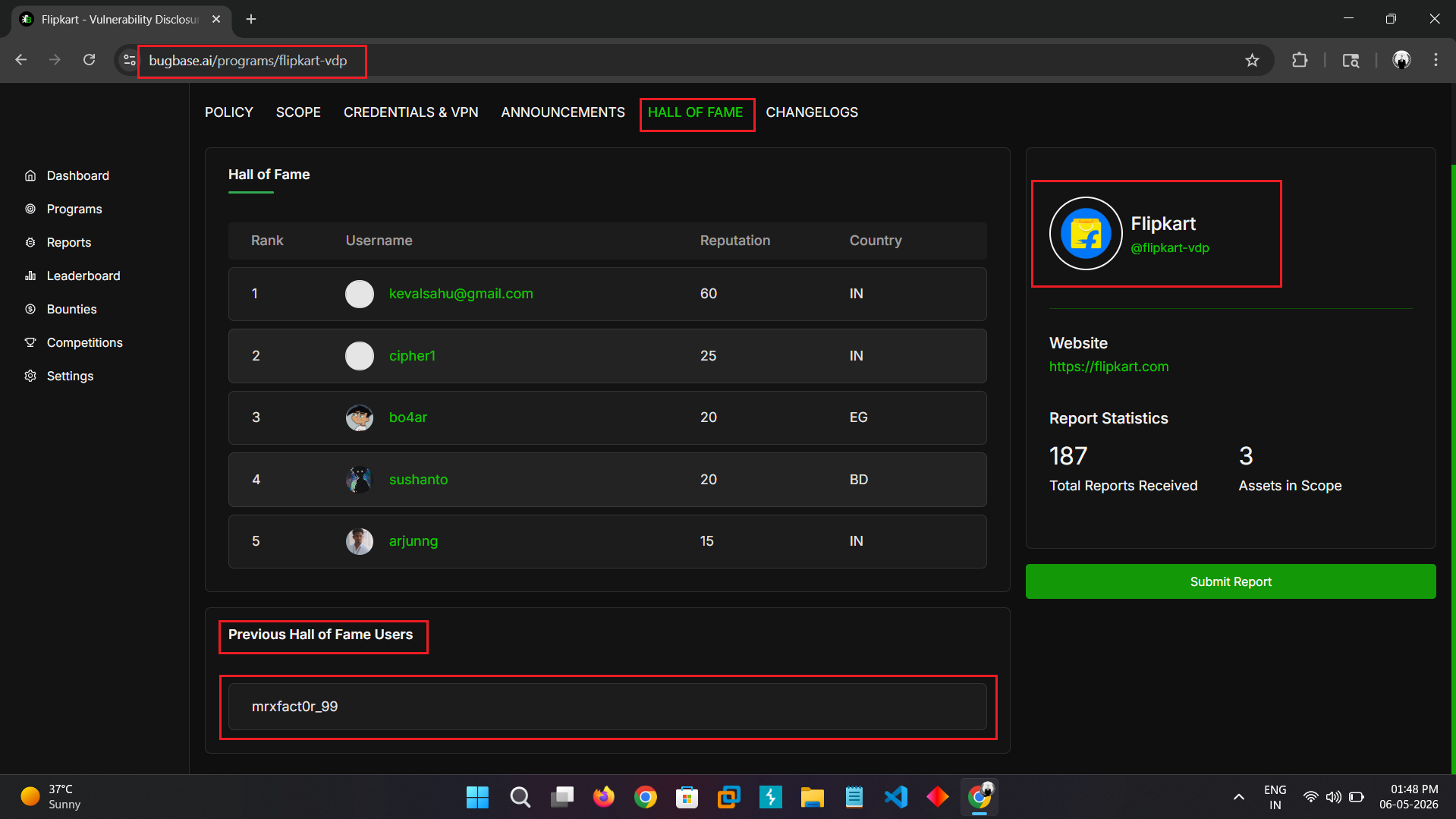The width and height of the screenshot is (1456, 819).
Task: Click the Reports sidebar item
Action: (68, 242)
